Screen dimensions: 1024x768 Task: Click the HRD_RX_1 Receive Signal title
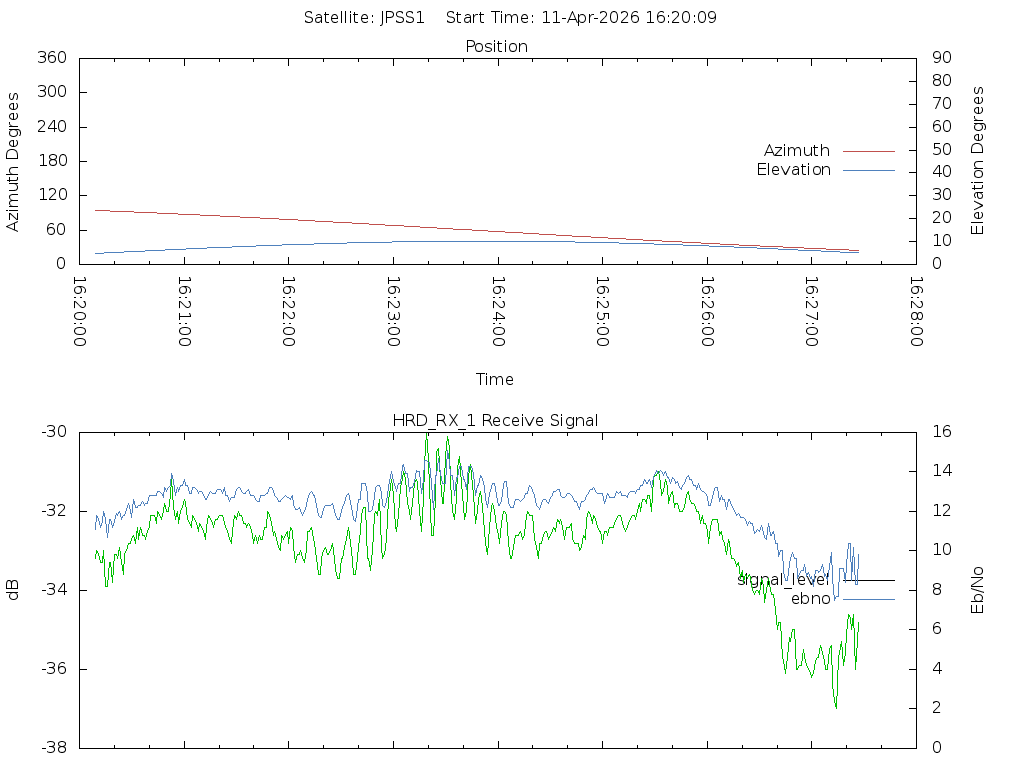[x=495, y=421]
